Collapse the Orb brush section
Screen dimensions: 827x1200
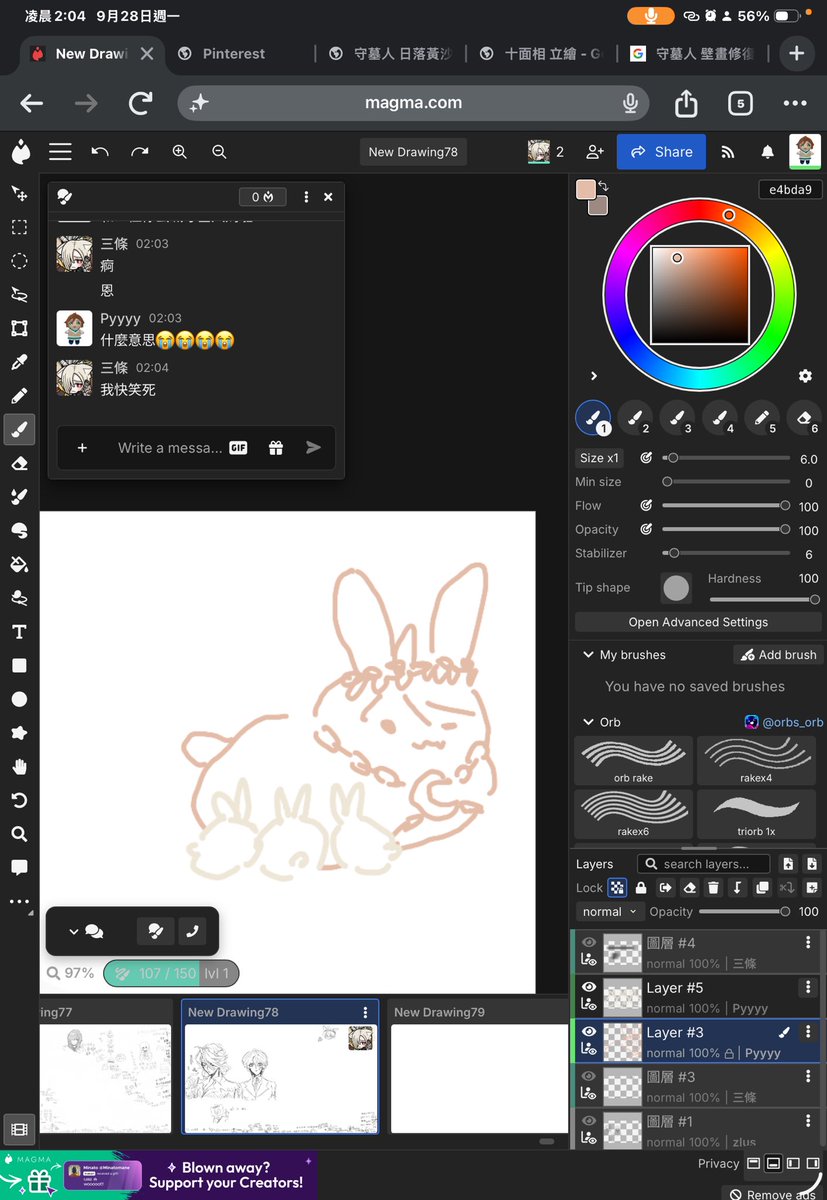click(588, 722)
